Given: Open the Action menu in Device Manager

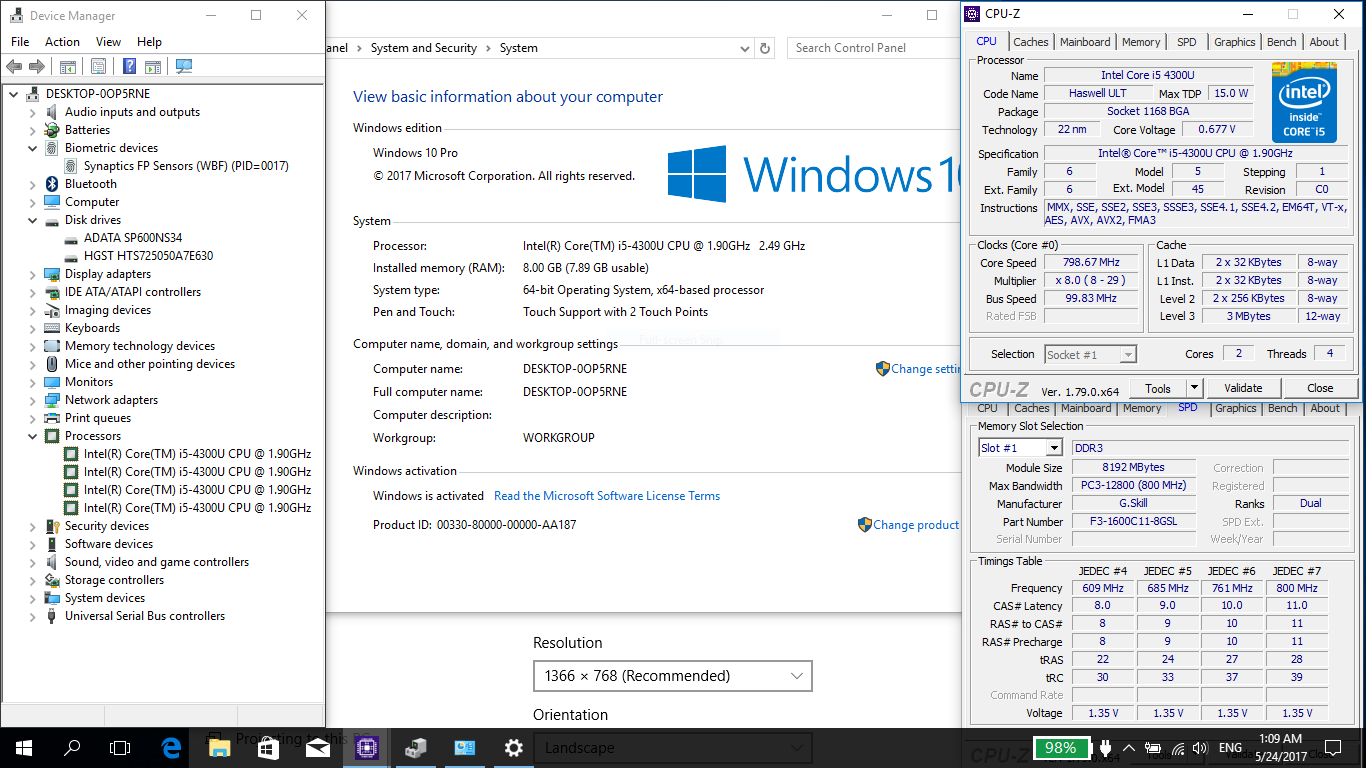Looking at the screenshot, I should click(x=62, y=42).
